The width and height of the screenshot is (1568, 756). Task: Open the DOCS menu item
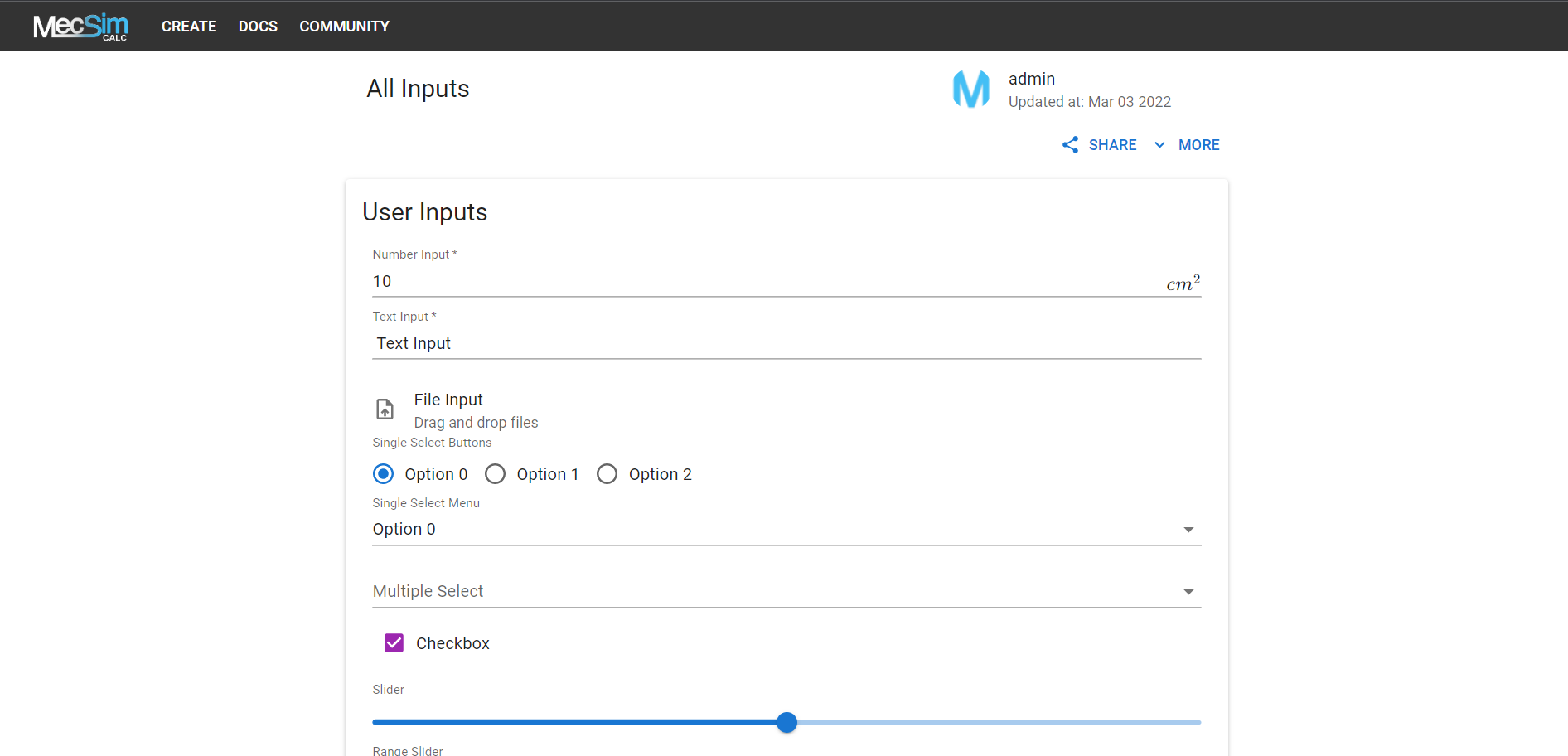[258, 27]
